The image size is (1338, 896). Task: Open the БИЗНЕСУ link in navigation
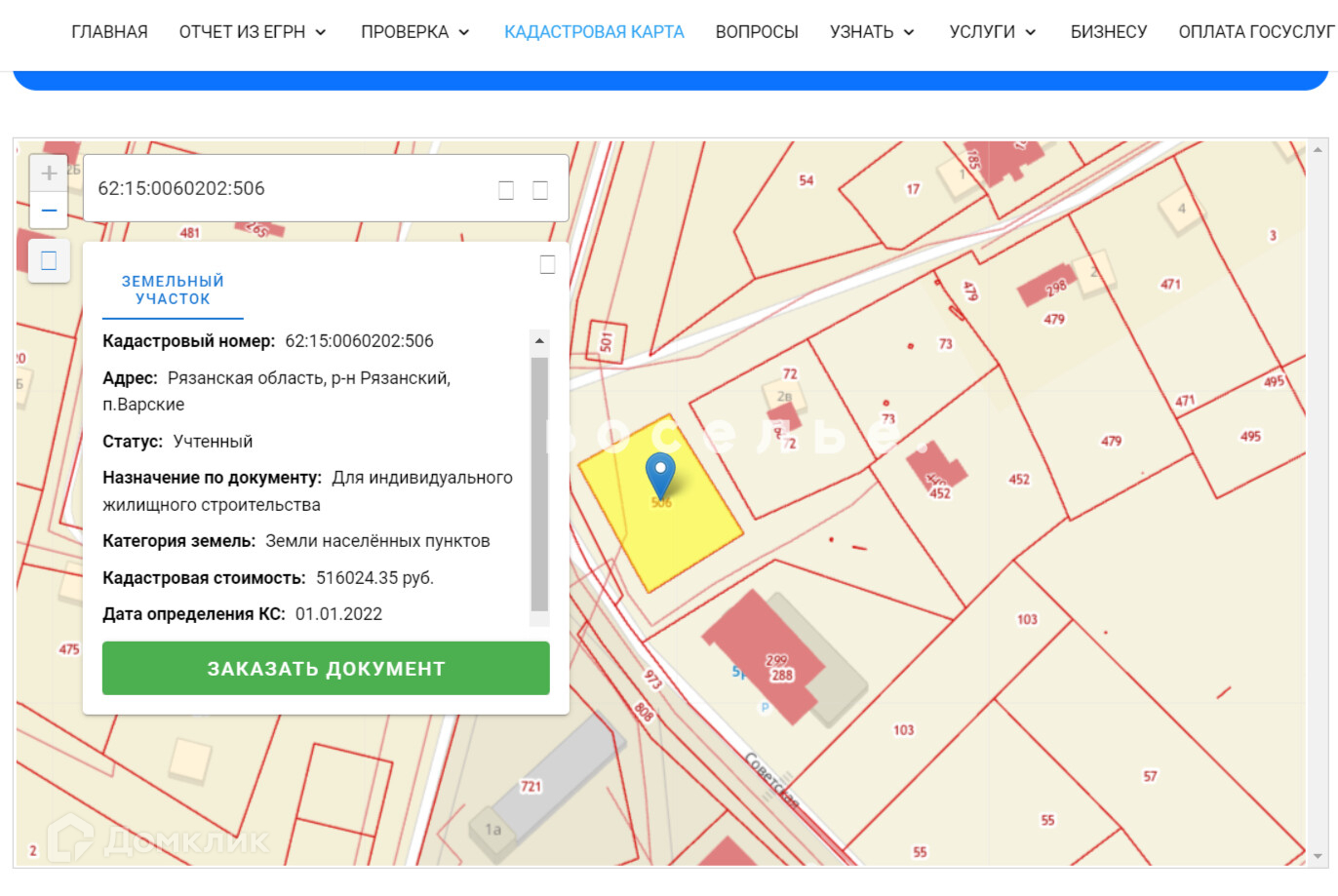tap(1108, 32)
